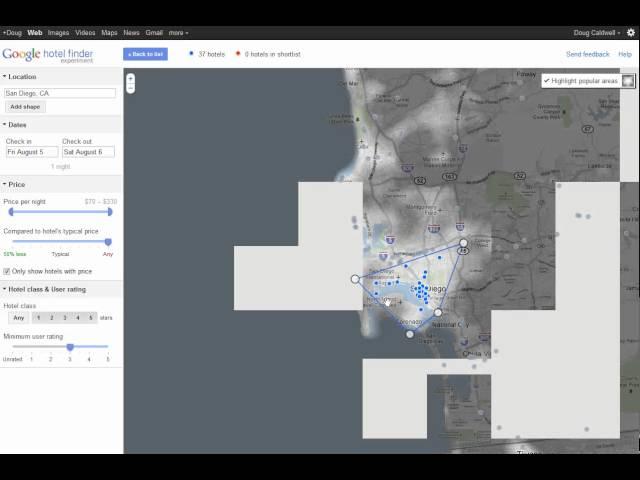Open the Help link
Viewport: 640px width, 480px height.
coord(624,54)
